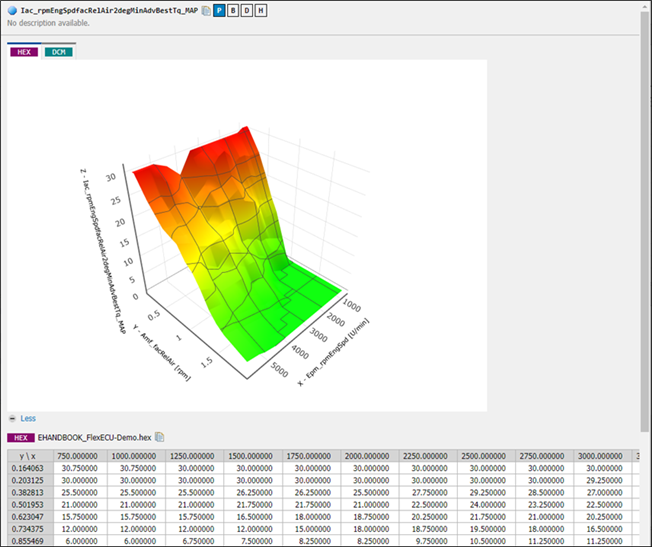Viewport: 652px width, 547px height.
Task: Copy the EHANDBOOK_FlexECU-Demo.hex file name
Action: pos(159,437)
